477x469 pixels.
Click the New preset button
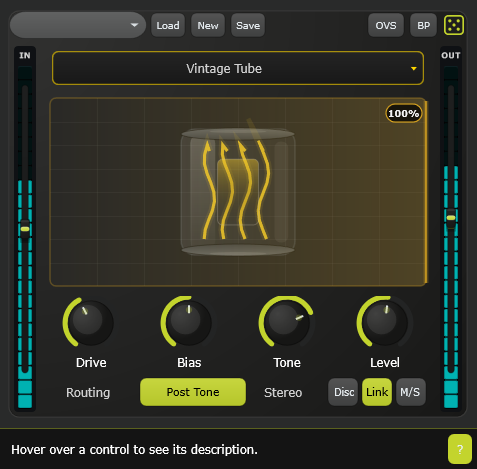coord(208,25)
